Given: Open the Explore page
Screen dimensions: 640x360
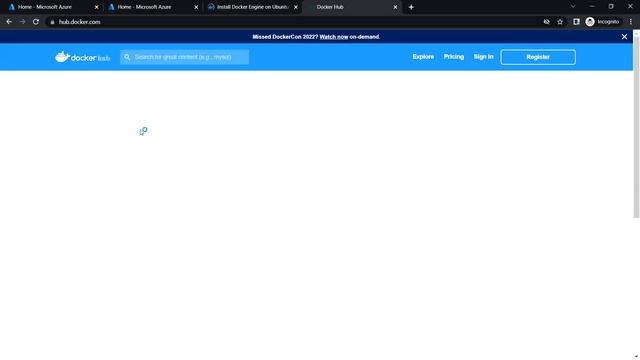Looking at the screenshot, I should [x=423, y=57].
